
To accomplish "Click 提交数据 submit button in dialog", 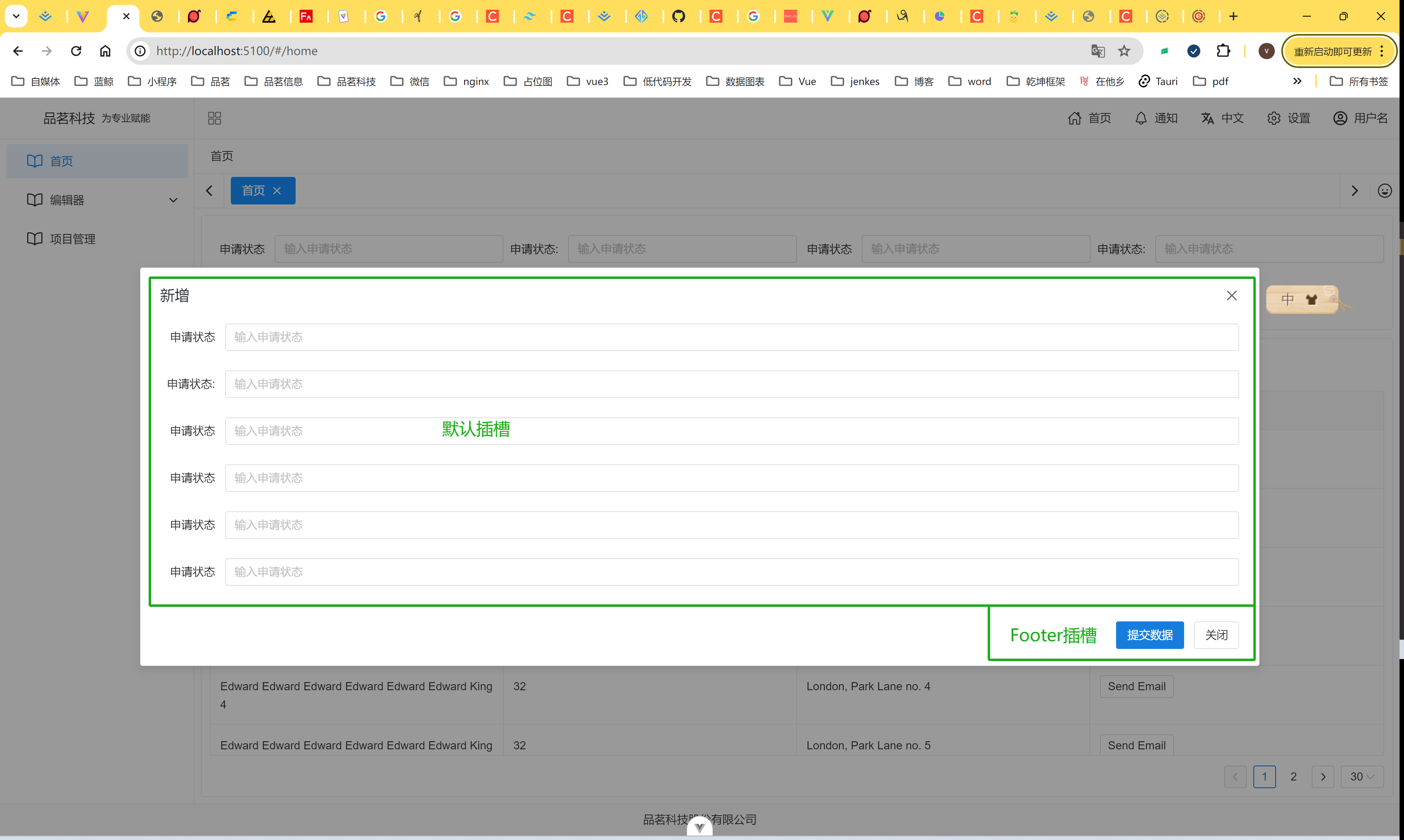I will pos(1150,634).
